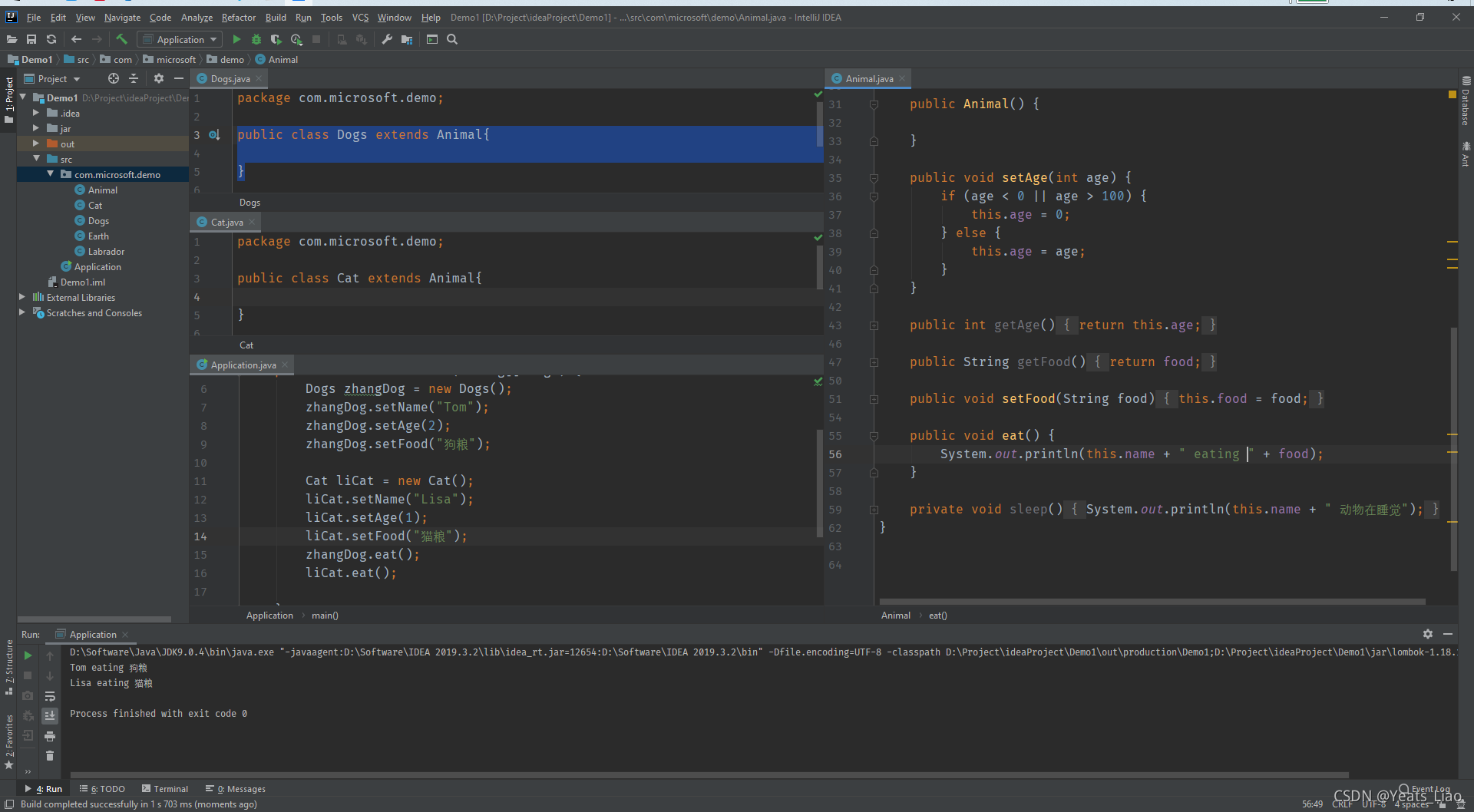Toggle code folding of the eat() method
This screenshot has height=812, width=1474.
coord(874,436)
